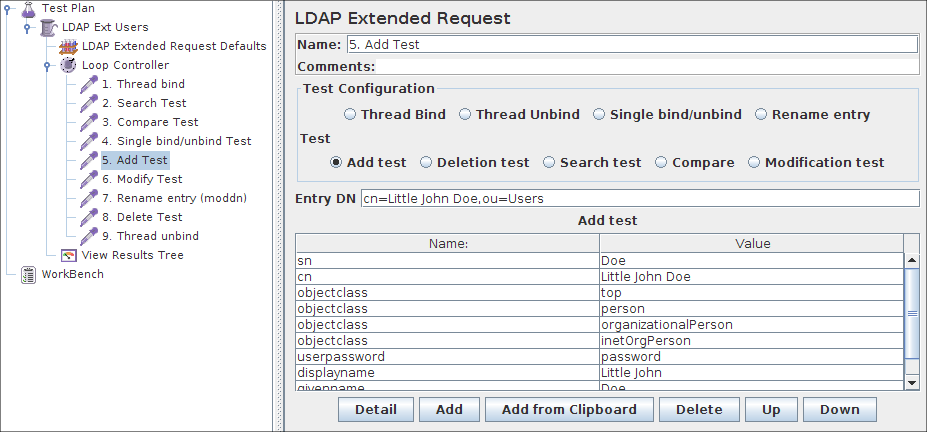The height and width of the screenshot is (432, 927).
Task: Click the View Results Tree icon
Action: tap(68, 255)
